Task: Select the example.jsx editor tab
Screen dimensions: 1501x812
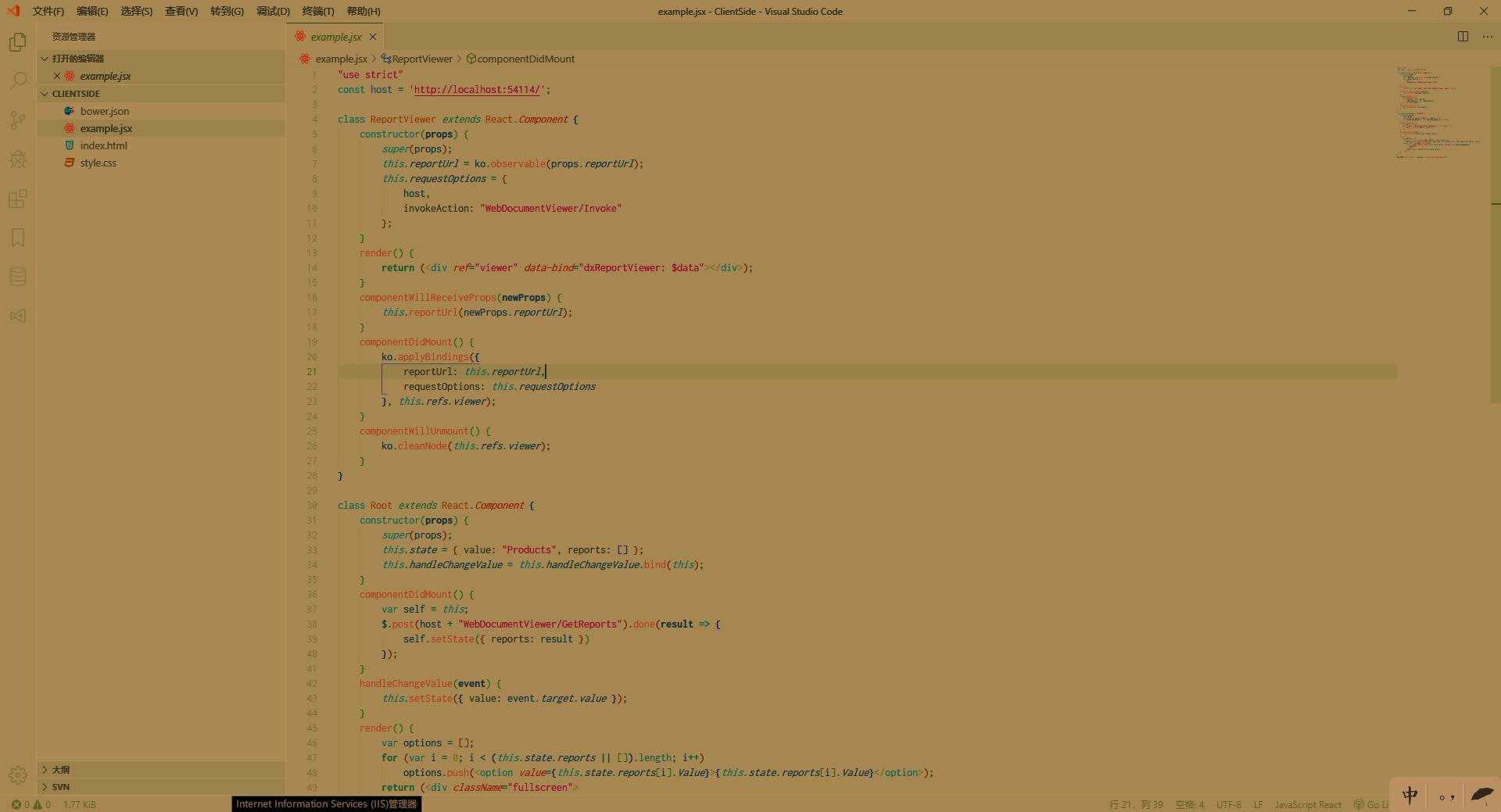Action: coord(336,37)
